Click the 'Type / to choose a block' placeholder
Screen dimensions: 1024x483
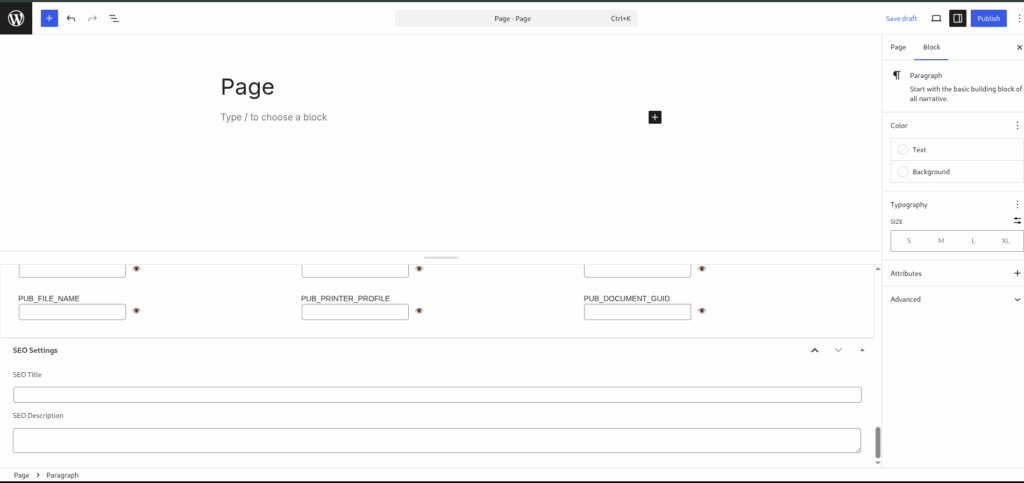pyautogui.click(x=274, y=117)
